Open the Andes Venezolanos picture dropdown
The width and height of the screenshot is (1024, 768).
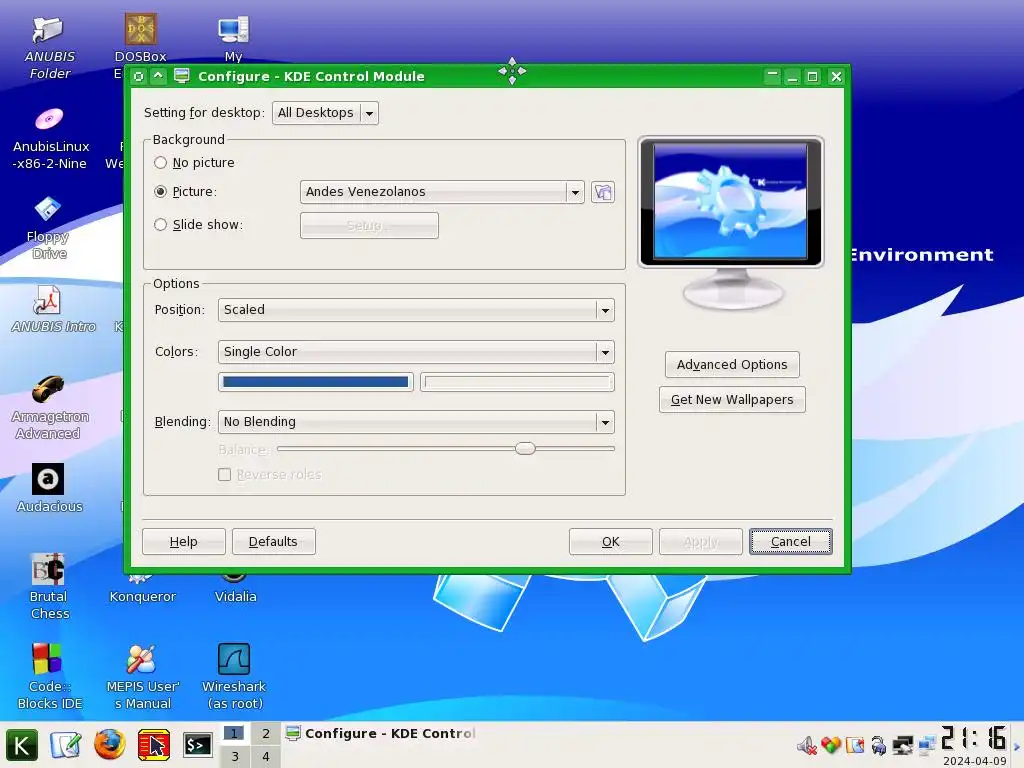(x=441, y=192)
